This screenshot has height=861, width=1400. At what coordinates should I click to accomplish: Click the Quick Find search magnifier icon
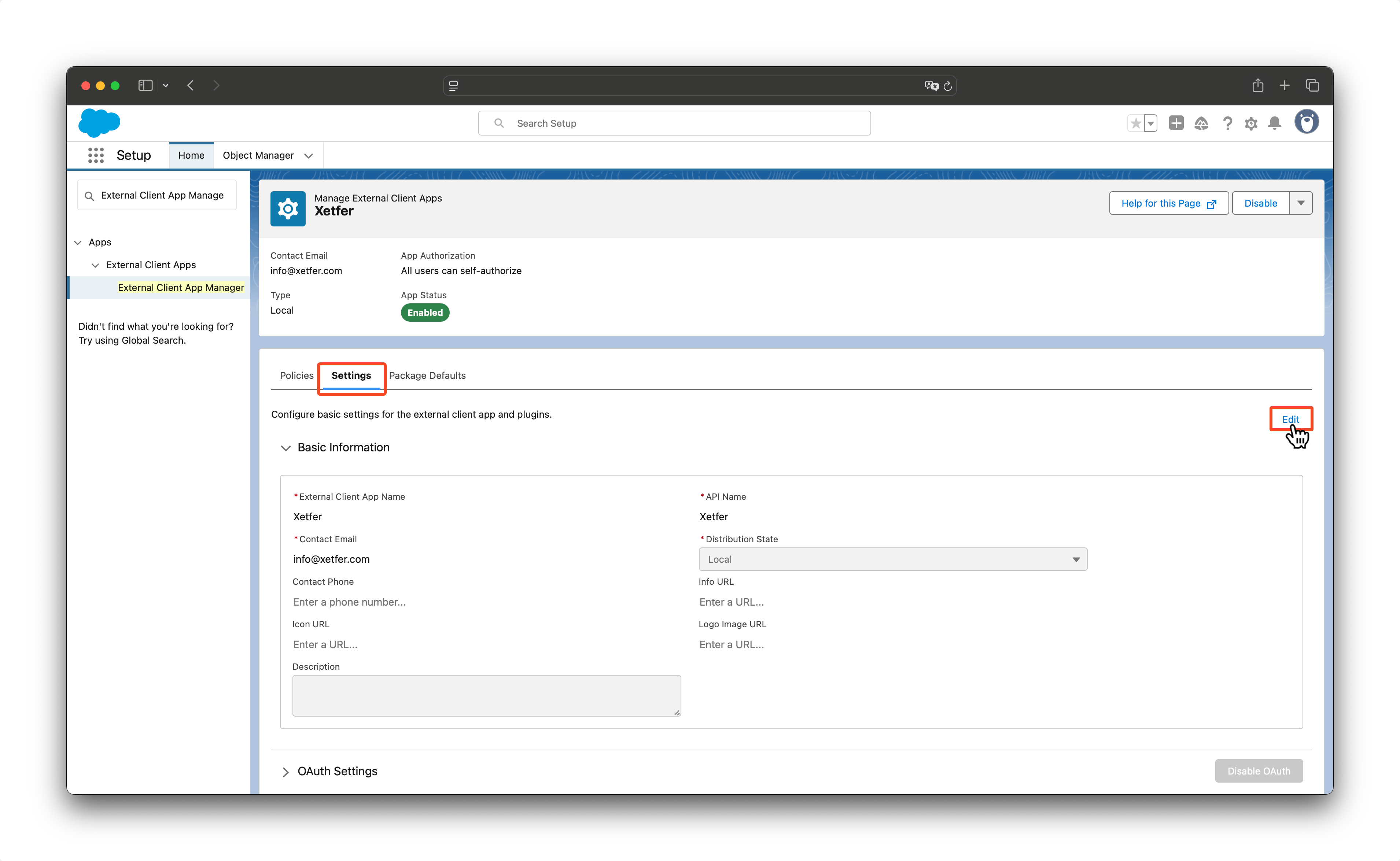[x=89, y=196]
